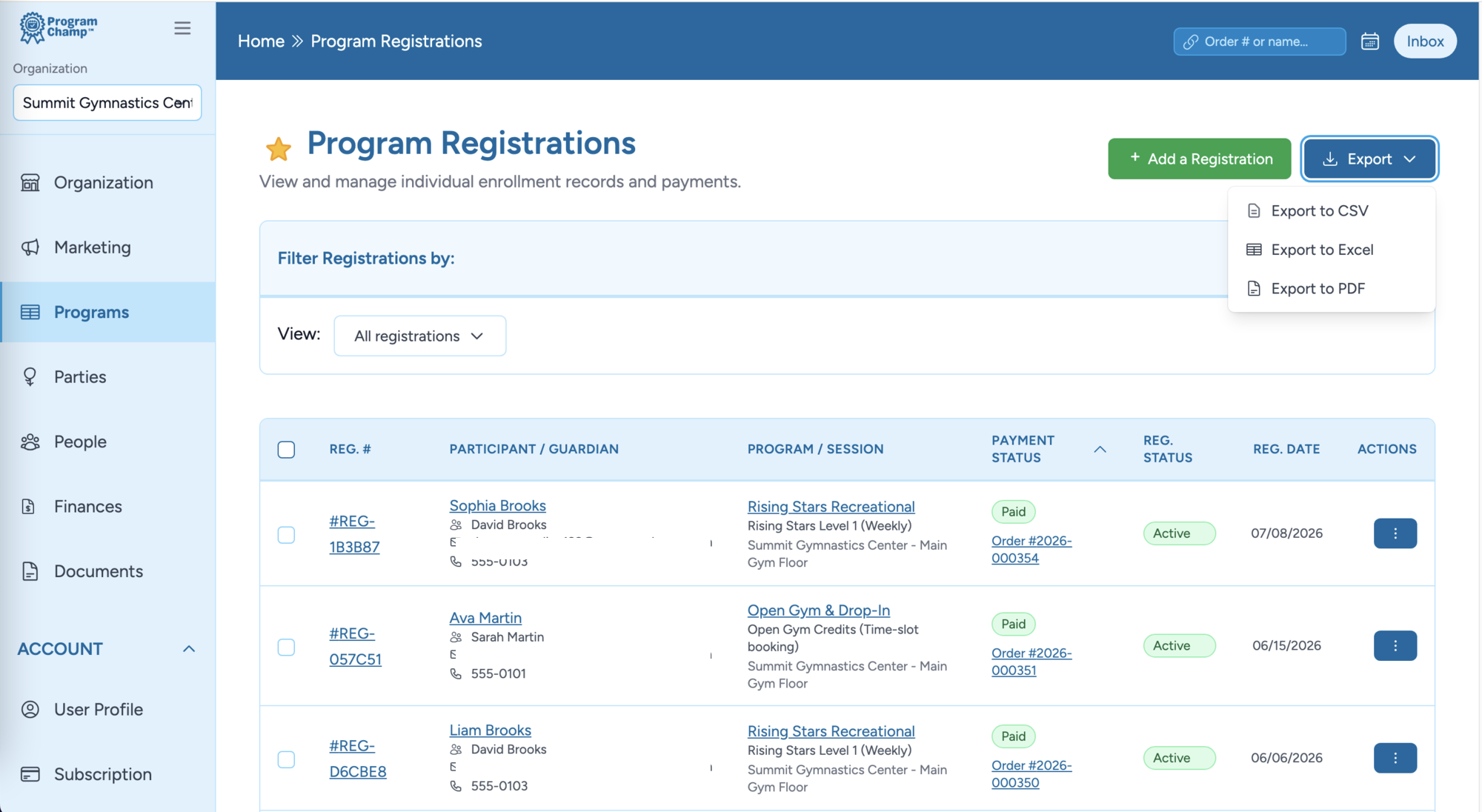Open registration #REG-D6CBE8
This screenshot has width=1482, height=812.
[358, 759]
